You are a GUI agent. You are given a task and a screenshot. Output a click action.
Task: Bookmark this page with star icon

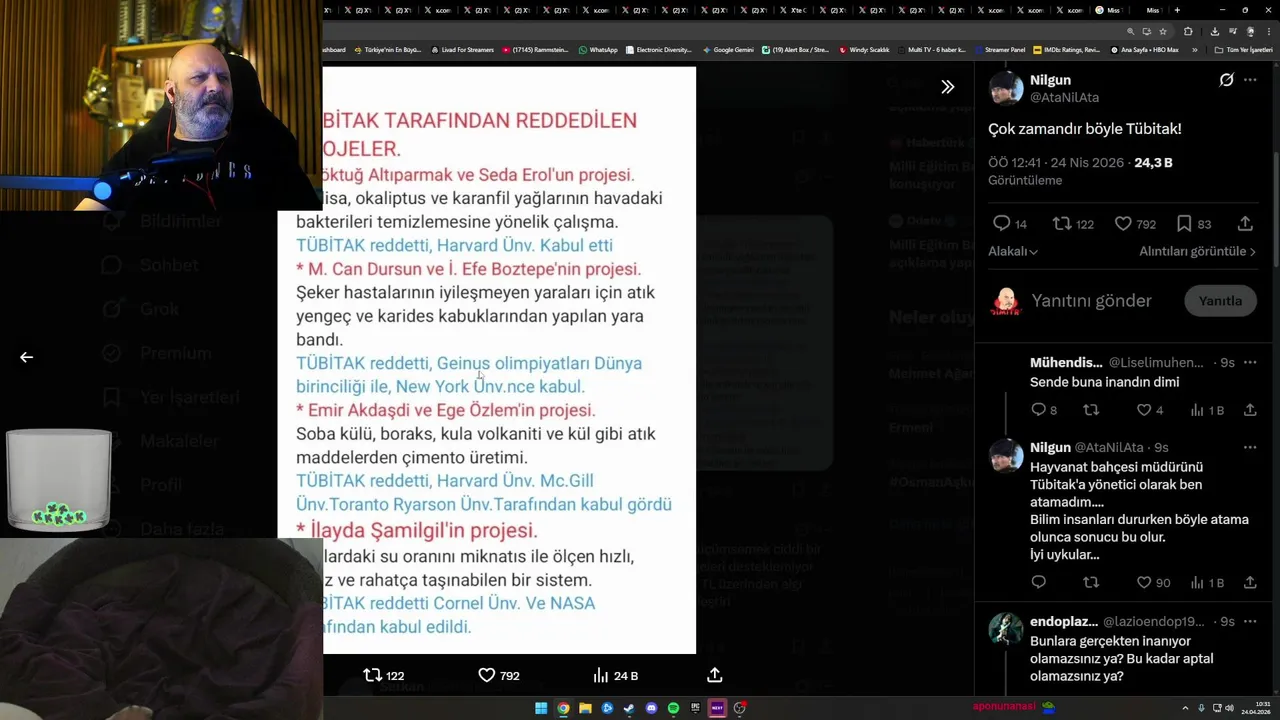(x=1162, y=31)
